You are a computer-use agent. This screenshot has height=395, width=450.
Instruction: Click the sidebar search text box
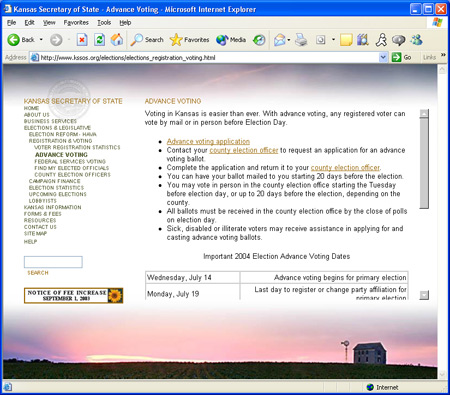(x=53, y=262)
